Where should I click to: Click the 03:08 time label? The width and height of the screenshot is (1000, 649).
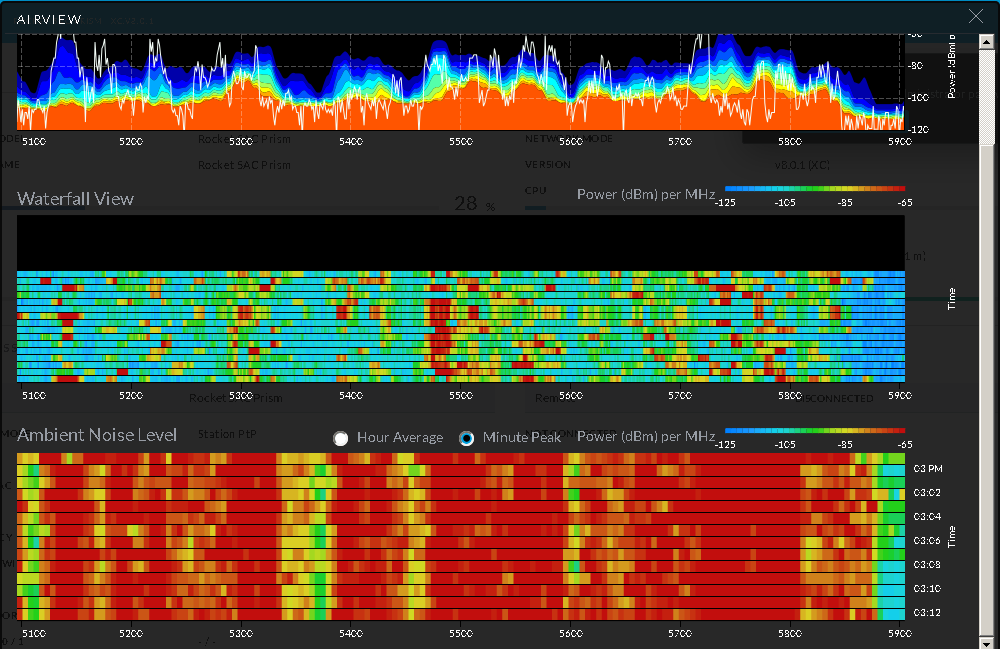coord(927,565)
